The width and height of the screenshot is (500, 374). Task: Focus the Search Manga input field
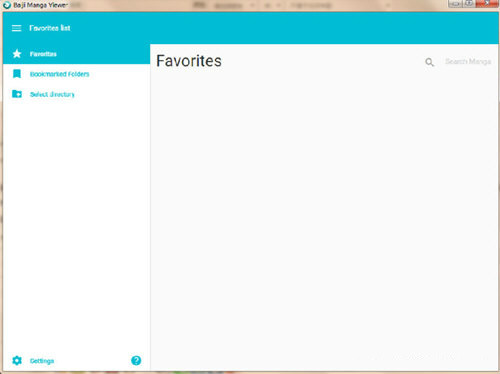468,62
